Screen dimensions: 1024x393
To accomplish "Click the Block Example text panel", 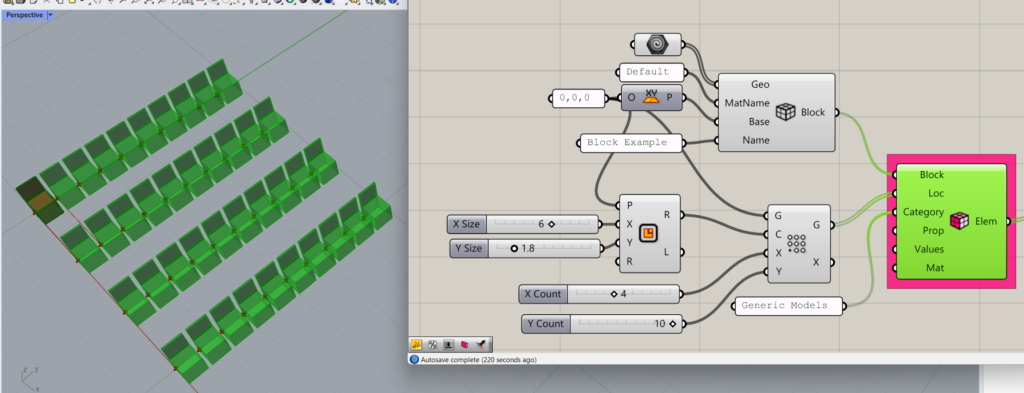I will click(631, 143).
